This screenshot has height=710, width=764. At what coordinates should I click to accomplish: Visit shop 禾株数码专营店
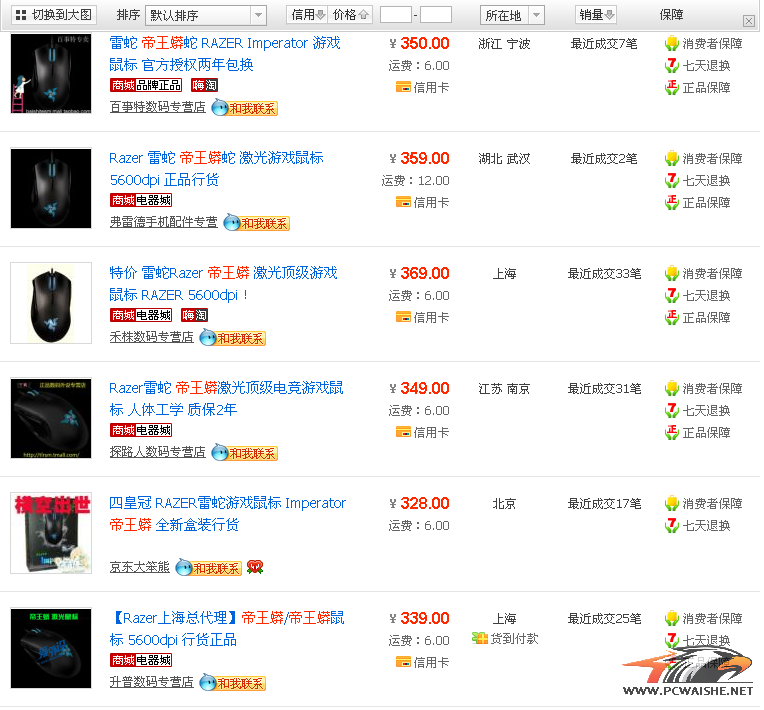coord(151,337)
